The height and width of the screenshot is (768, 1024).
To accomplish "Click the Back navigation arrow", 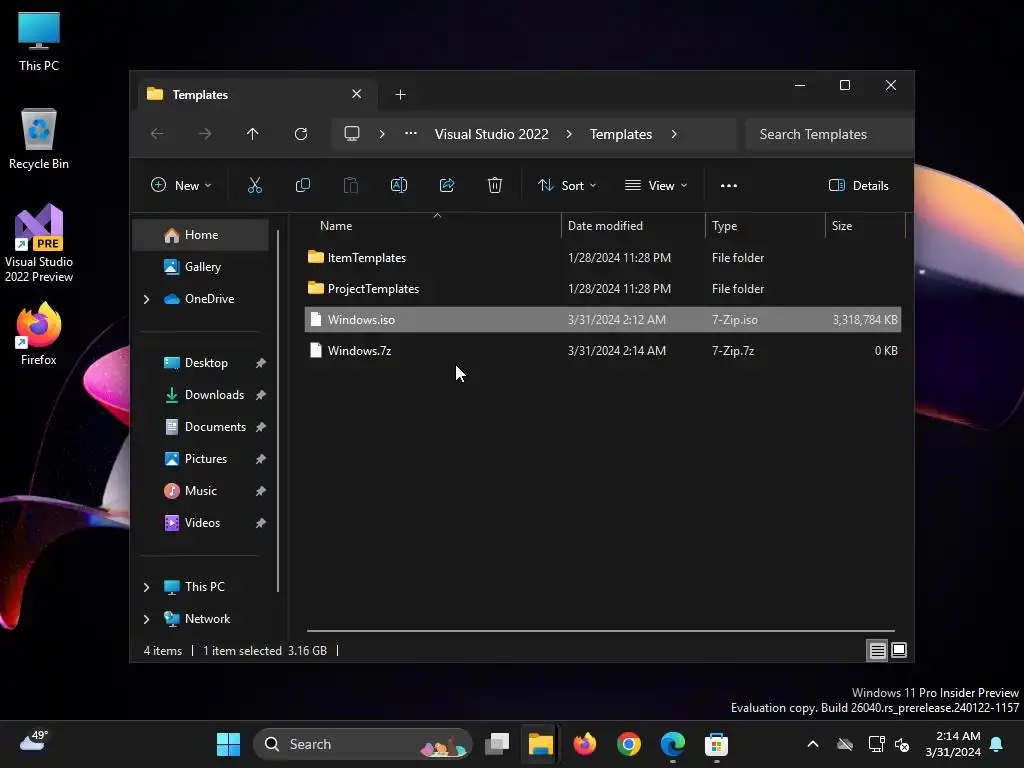I will [x=157, y=134].
